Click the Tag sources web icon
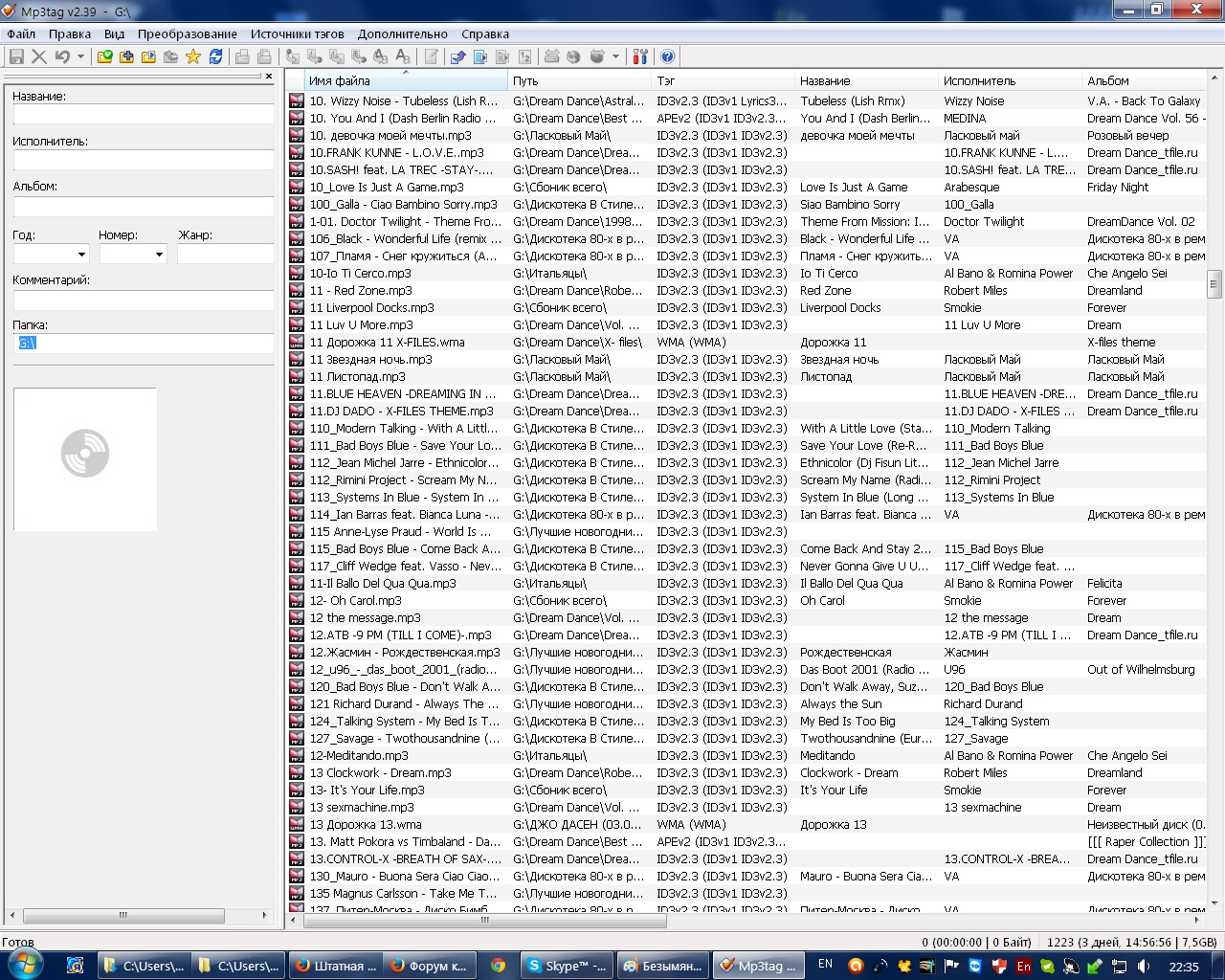The width and height of the screenshot is (1225, 980). [x=598, y=56]
